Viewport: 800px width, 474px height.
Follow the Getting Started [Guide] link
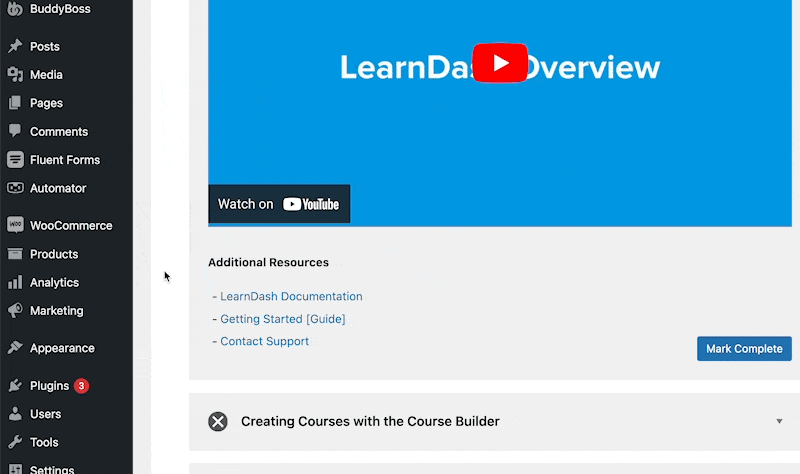(283, 319)
